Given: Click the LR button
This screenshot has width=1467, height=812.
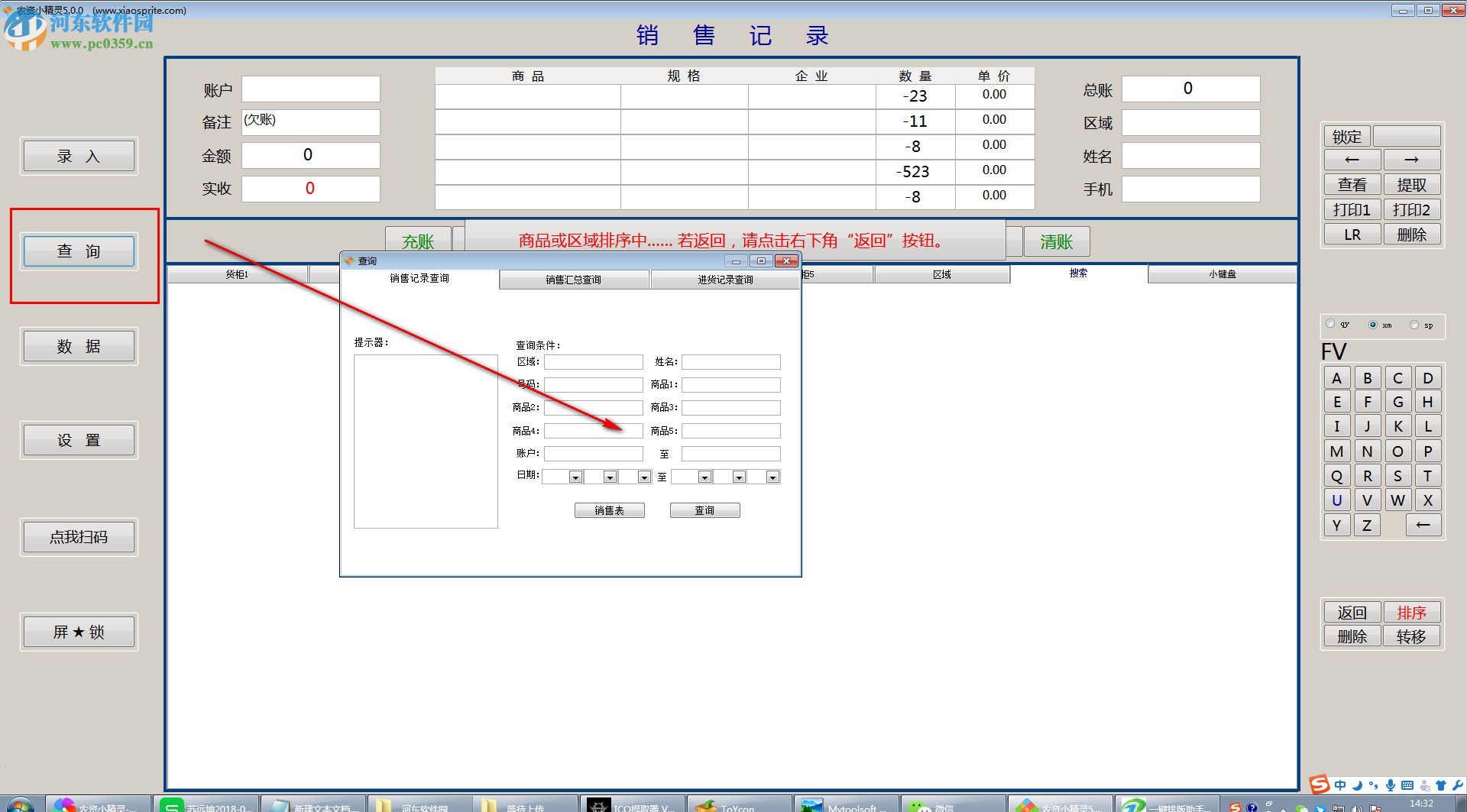Looking at the screenshot, I should point(1352,235).
